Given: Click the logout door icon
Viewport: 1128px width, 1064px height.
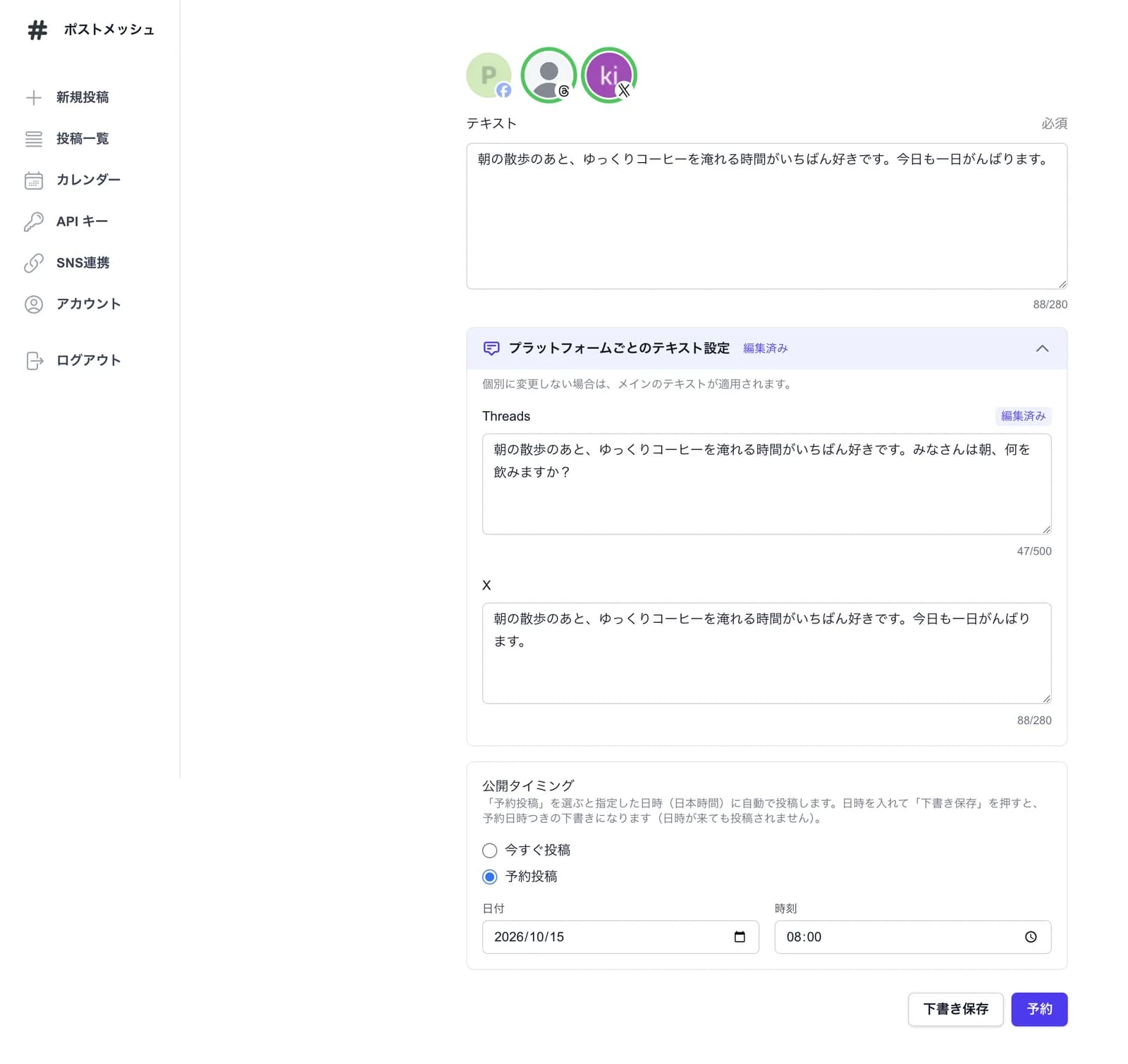Looking at the screenshot, I should [35, 360].
